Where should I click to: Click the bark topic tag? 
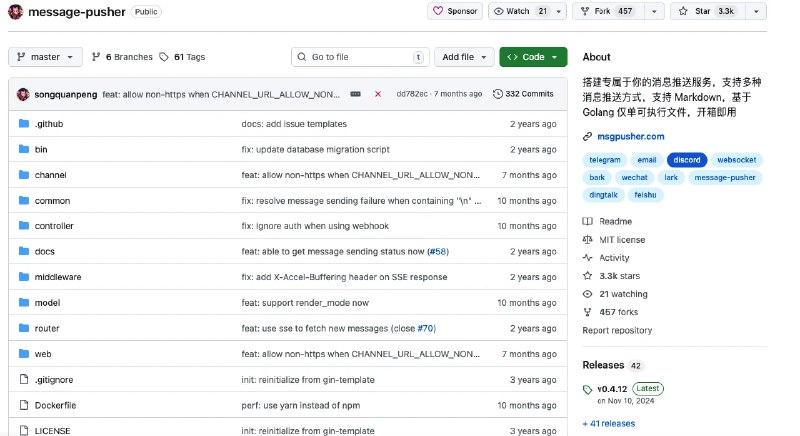coord(597,177)
